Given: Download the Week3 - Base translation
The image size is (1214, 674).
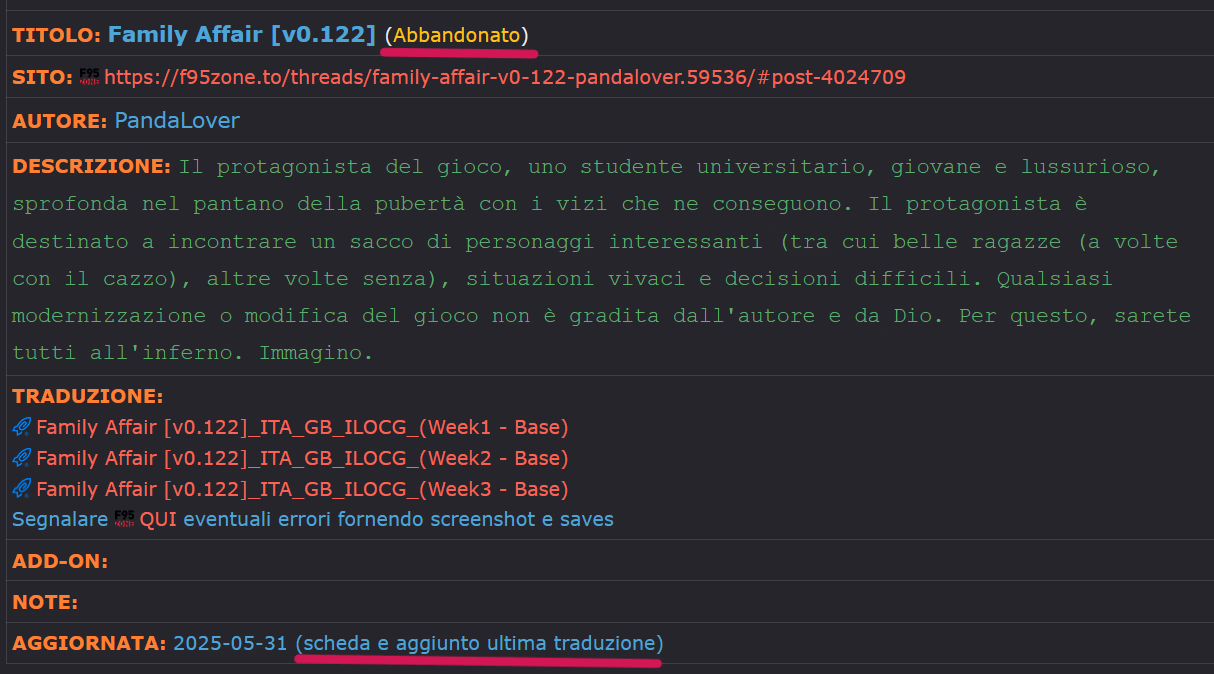Looking at the screenshot, I should click(x=302, y=490).
